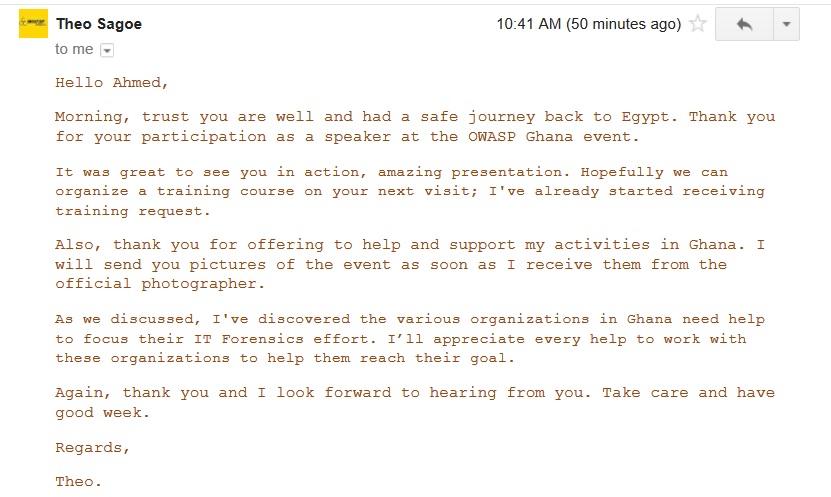Click the paragraph about IT Forensics effort
The height and width of the screenshot is (497, 831).
[410, 338]
